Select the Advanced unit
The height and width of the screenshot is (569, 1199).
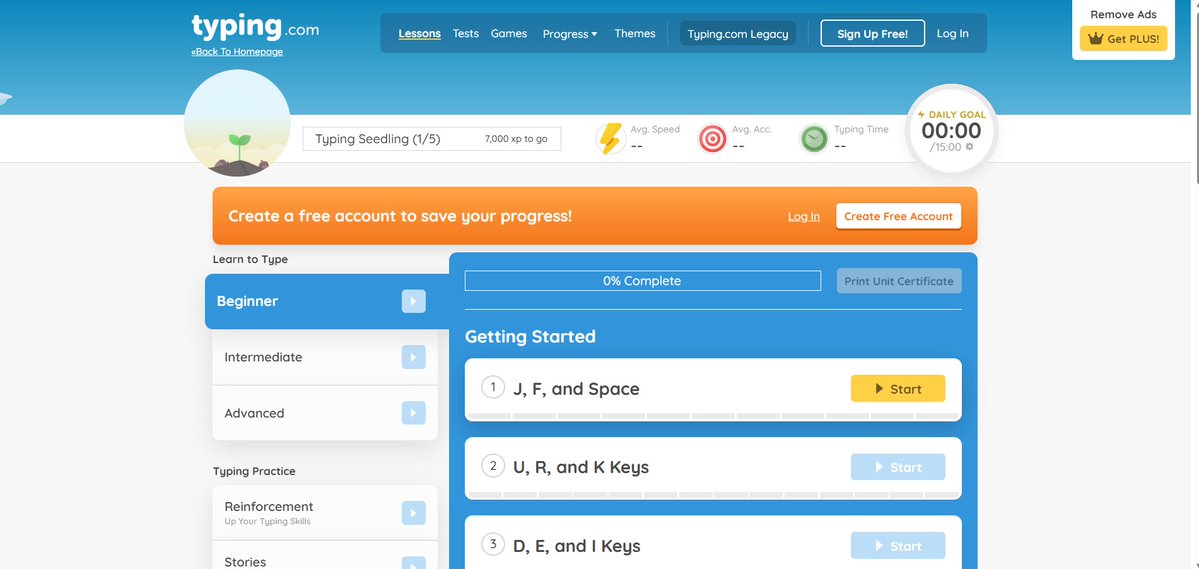(x=325, y=413)
